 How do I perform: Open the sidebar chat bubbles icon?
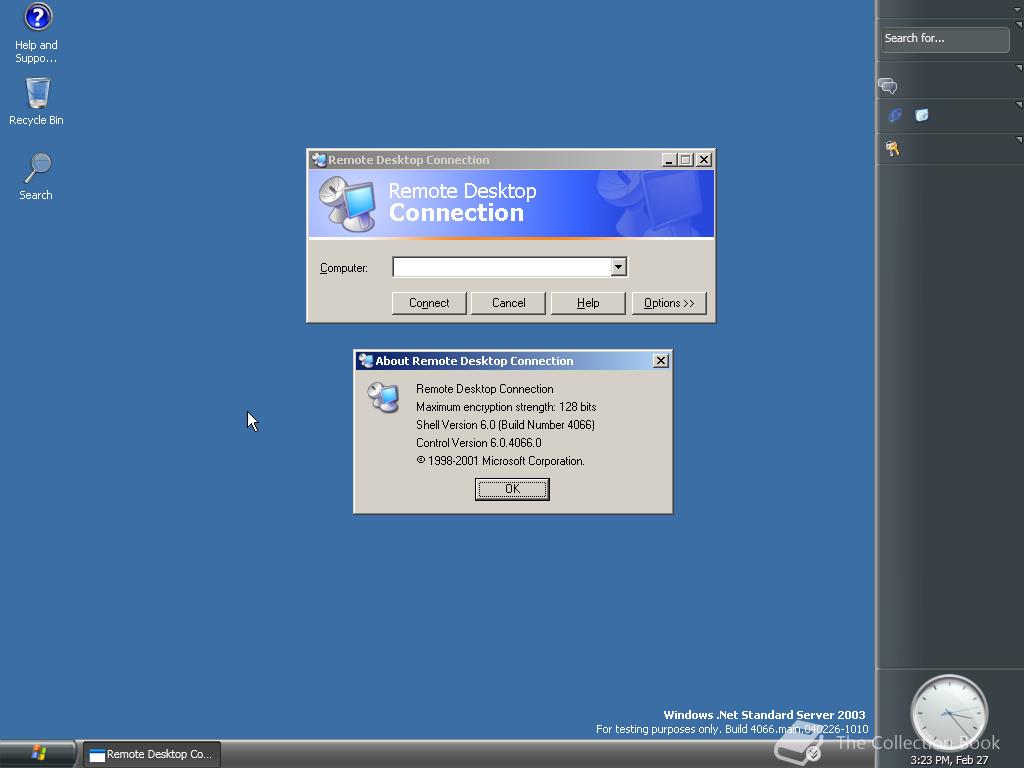[888, 86]
